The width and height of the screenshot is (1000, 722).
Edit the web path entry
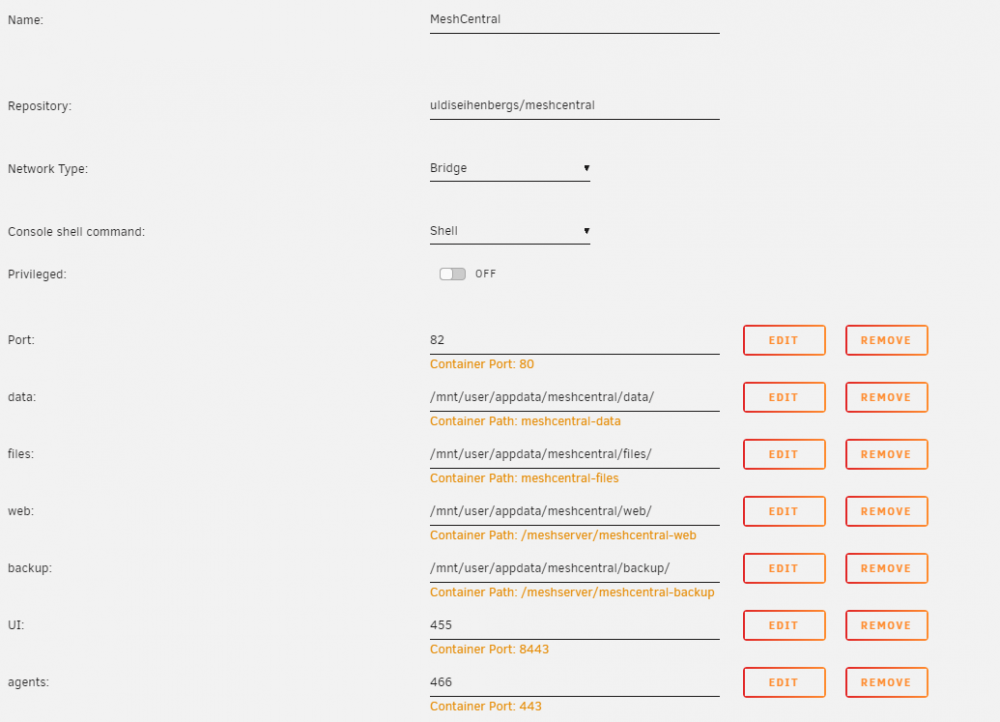tap(784, 512)
